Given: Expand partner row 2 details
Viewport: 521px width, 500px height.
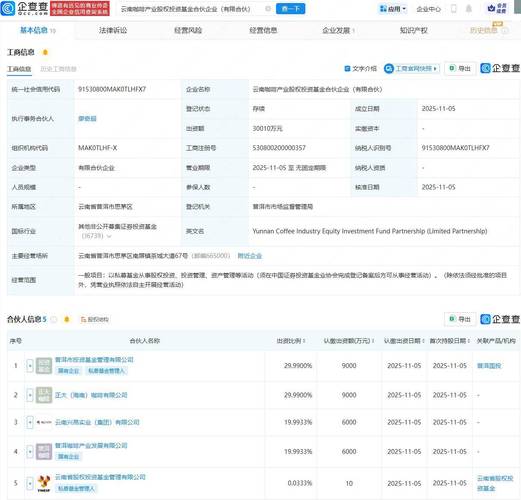Looking at the screenshot, I should click(30, 395).
